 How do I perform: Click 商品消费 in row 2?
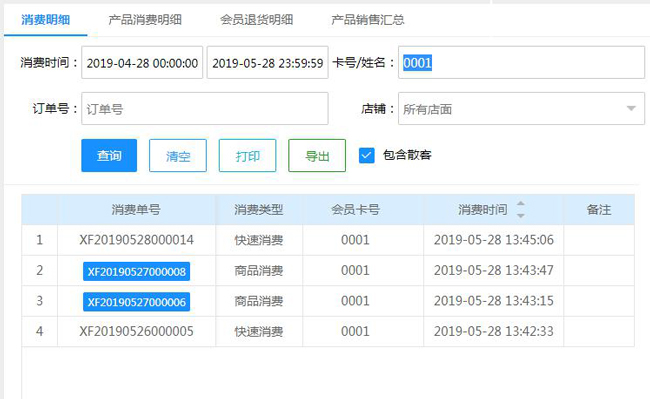[259, 271]
